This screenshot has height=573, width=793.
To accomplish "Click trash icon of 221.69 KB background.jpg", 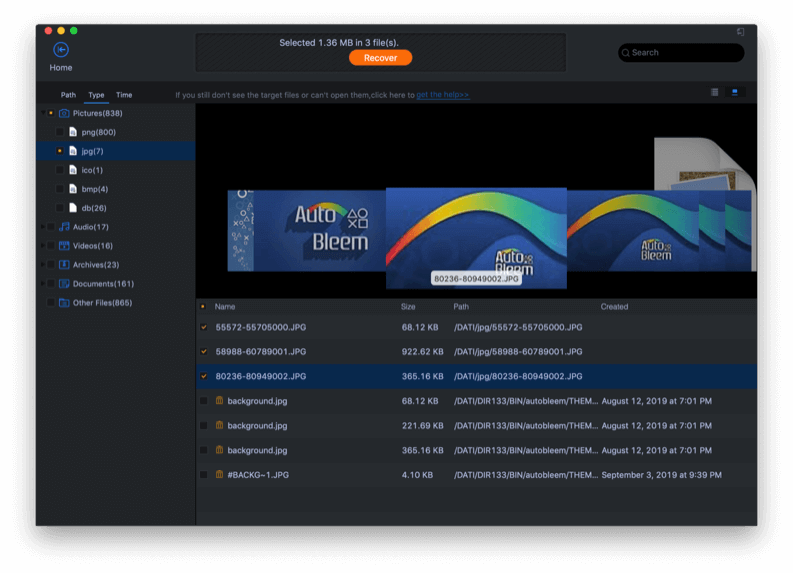I will (x=219, y=425).
